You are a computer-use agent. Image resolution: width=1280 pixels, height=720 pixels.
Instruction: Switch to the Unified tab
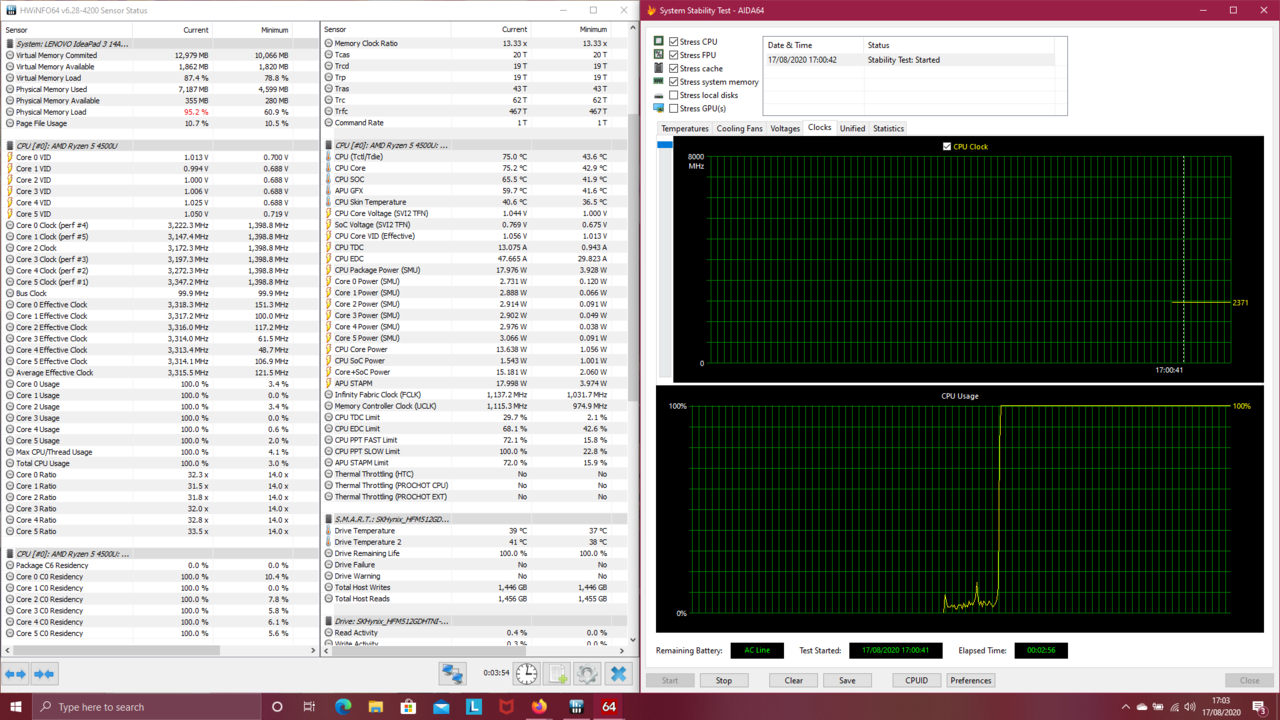click(x=852, y=128)
